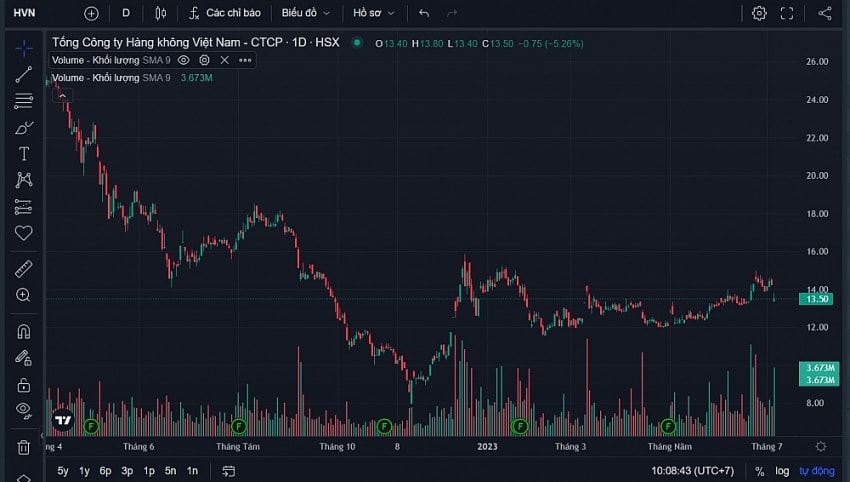
Task: Toggle log scale mode
Action: (x=782, y=471)
